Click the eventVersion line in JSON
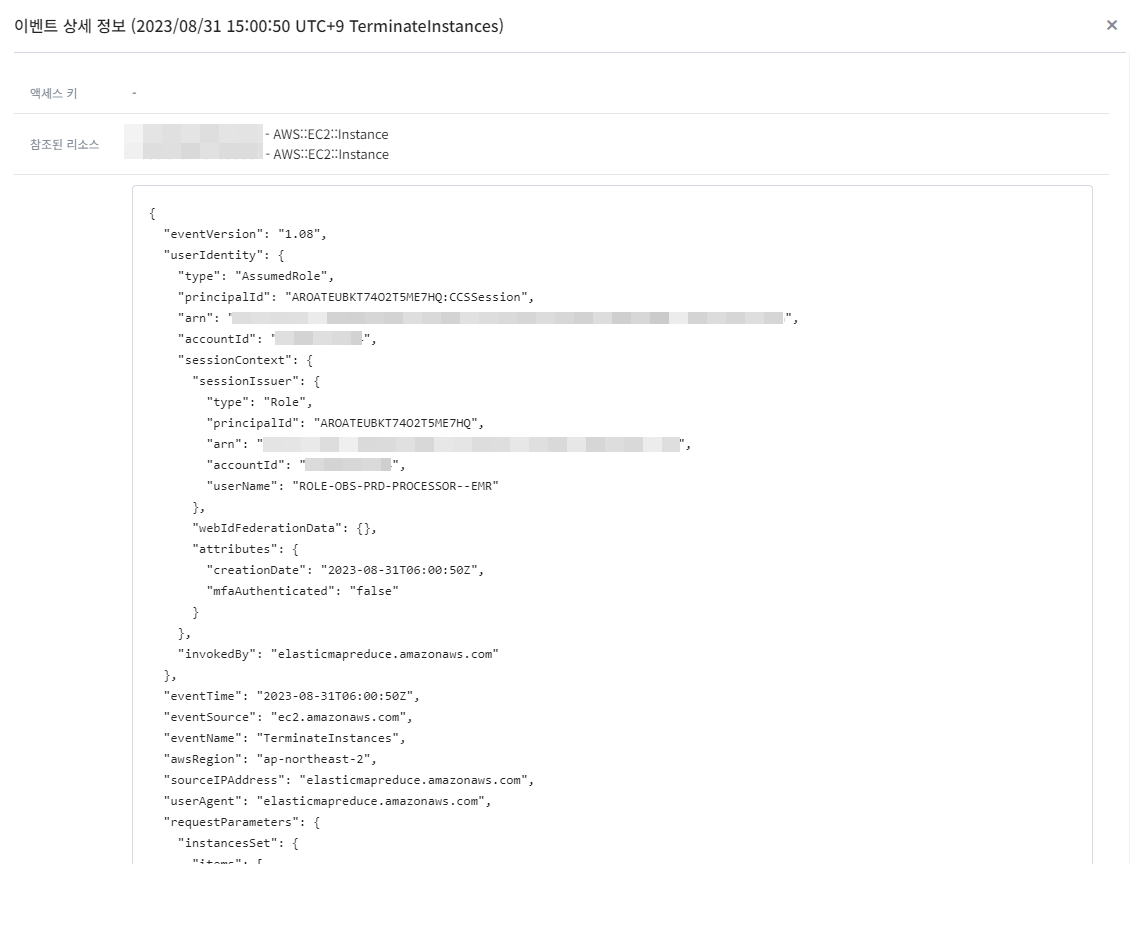This screenshot has width=1130, height=925. [x=245, y=234]
